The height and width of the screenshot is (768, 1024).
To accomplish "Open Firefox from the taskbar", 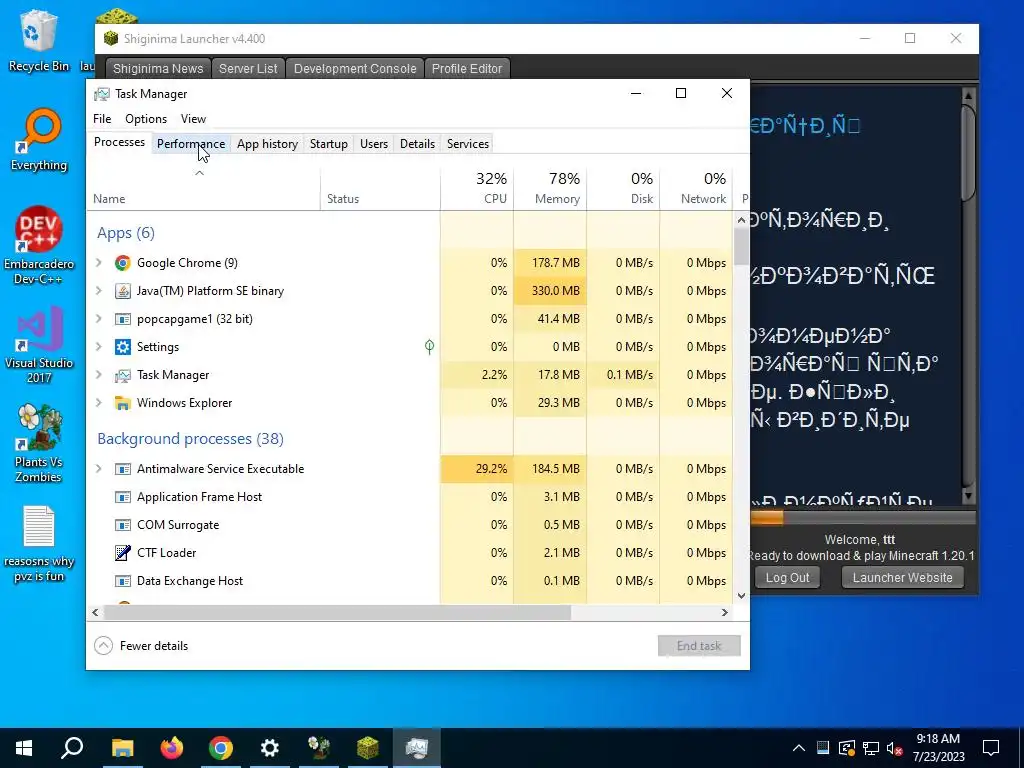I will [172, 747].
